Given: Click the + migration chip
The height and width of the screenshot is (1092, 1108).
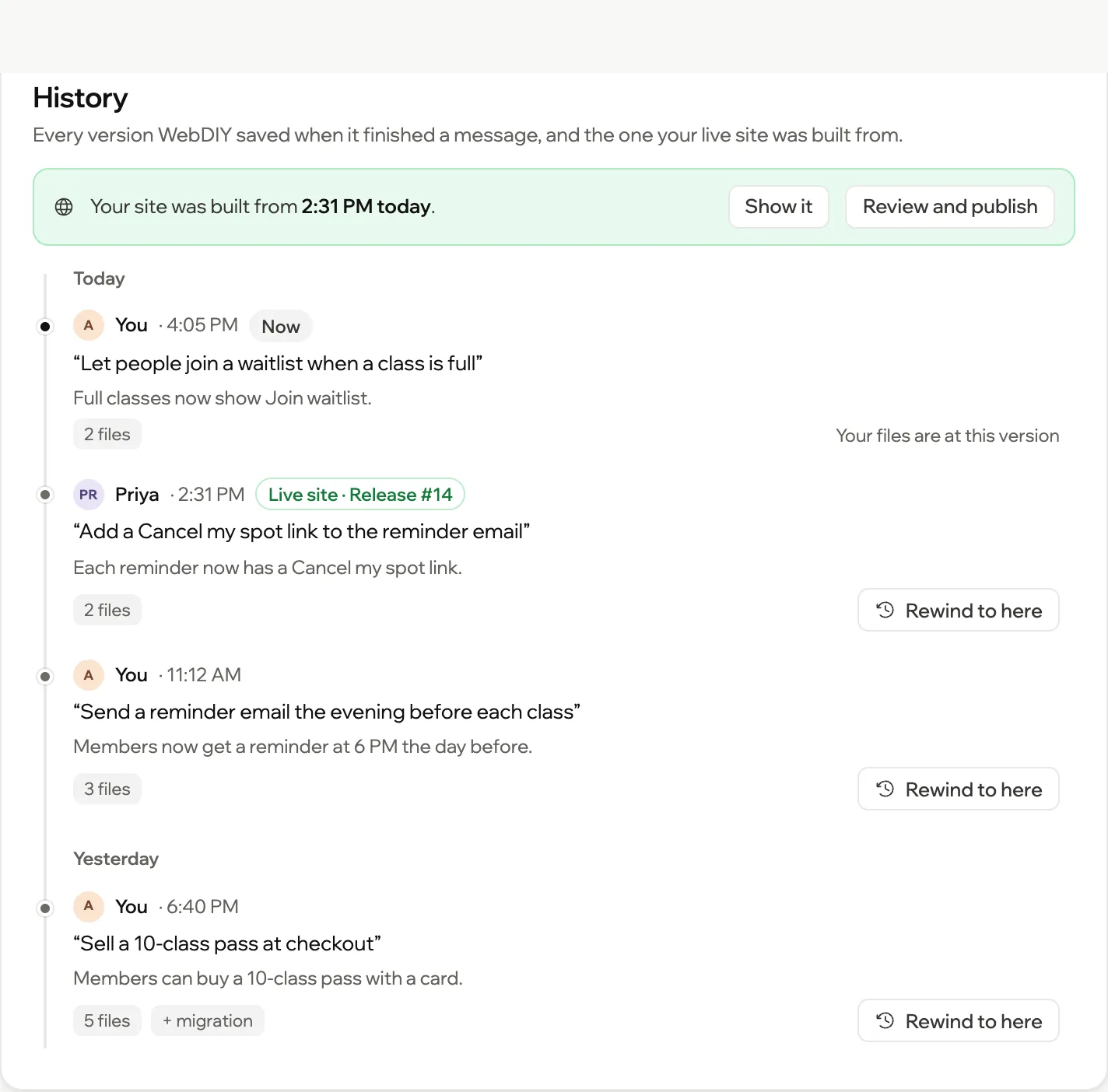Looking at the screenshot, I should point(208,1021).
